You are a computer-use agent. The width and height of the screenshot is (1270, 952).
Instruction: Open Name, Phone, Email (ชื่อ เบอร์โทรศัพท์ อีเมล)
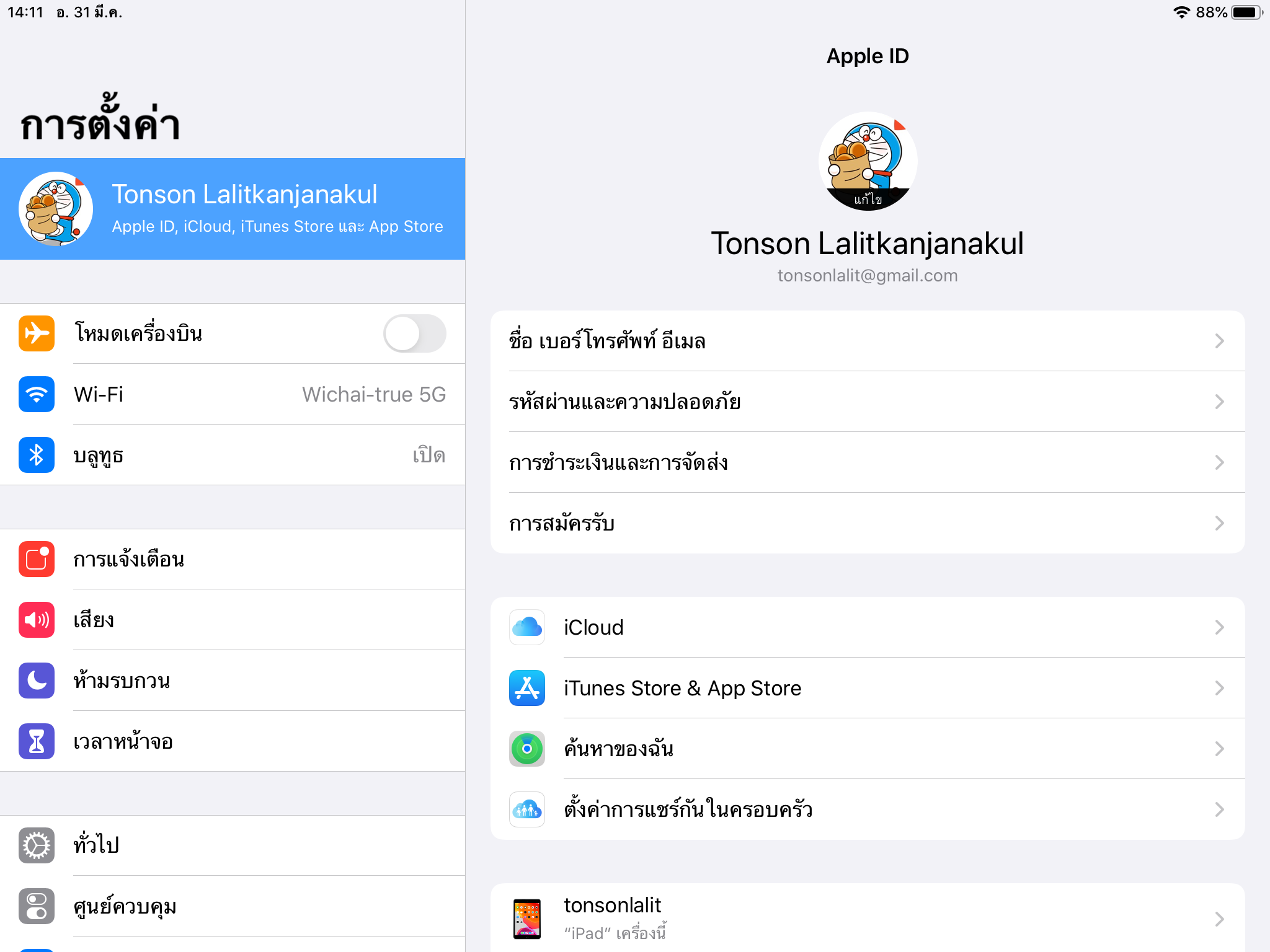tap(868, 341)
